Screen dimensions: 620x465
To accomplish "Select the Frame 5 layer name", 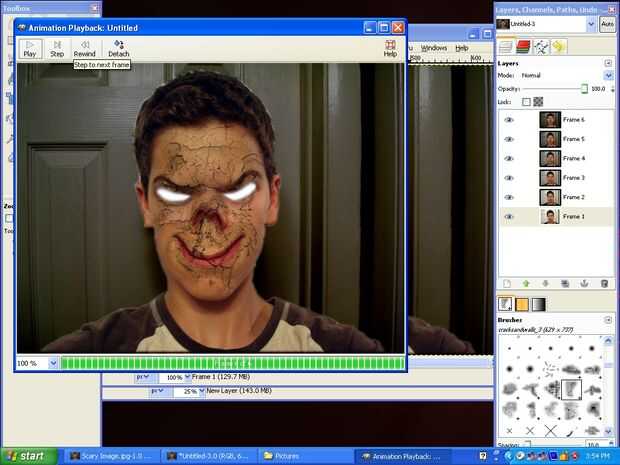I will pos(574,139).
